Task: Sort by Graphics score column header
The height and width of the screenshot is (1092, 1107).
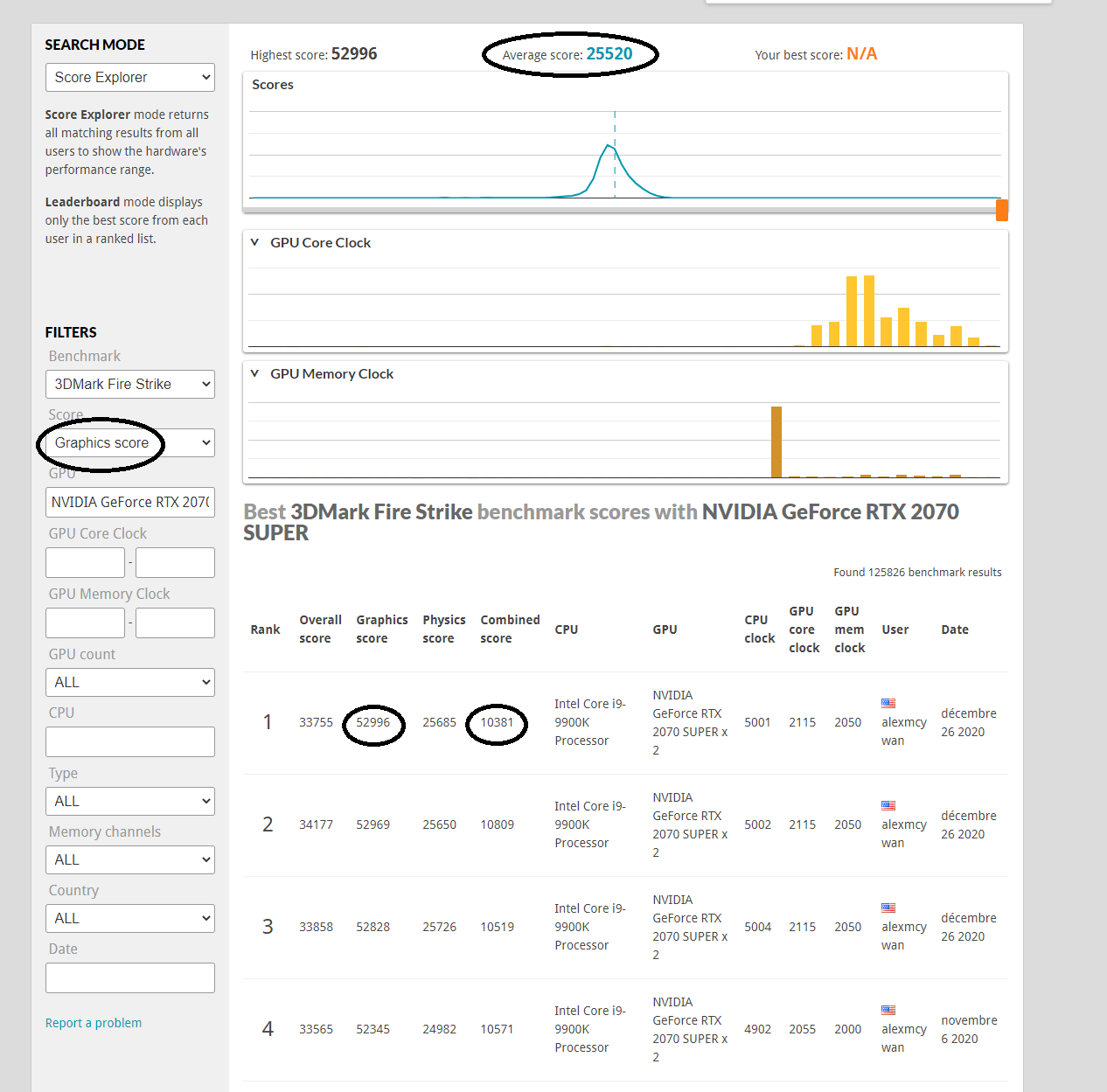Action: pos(381,629)
